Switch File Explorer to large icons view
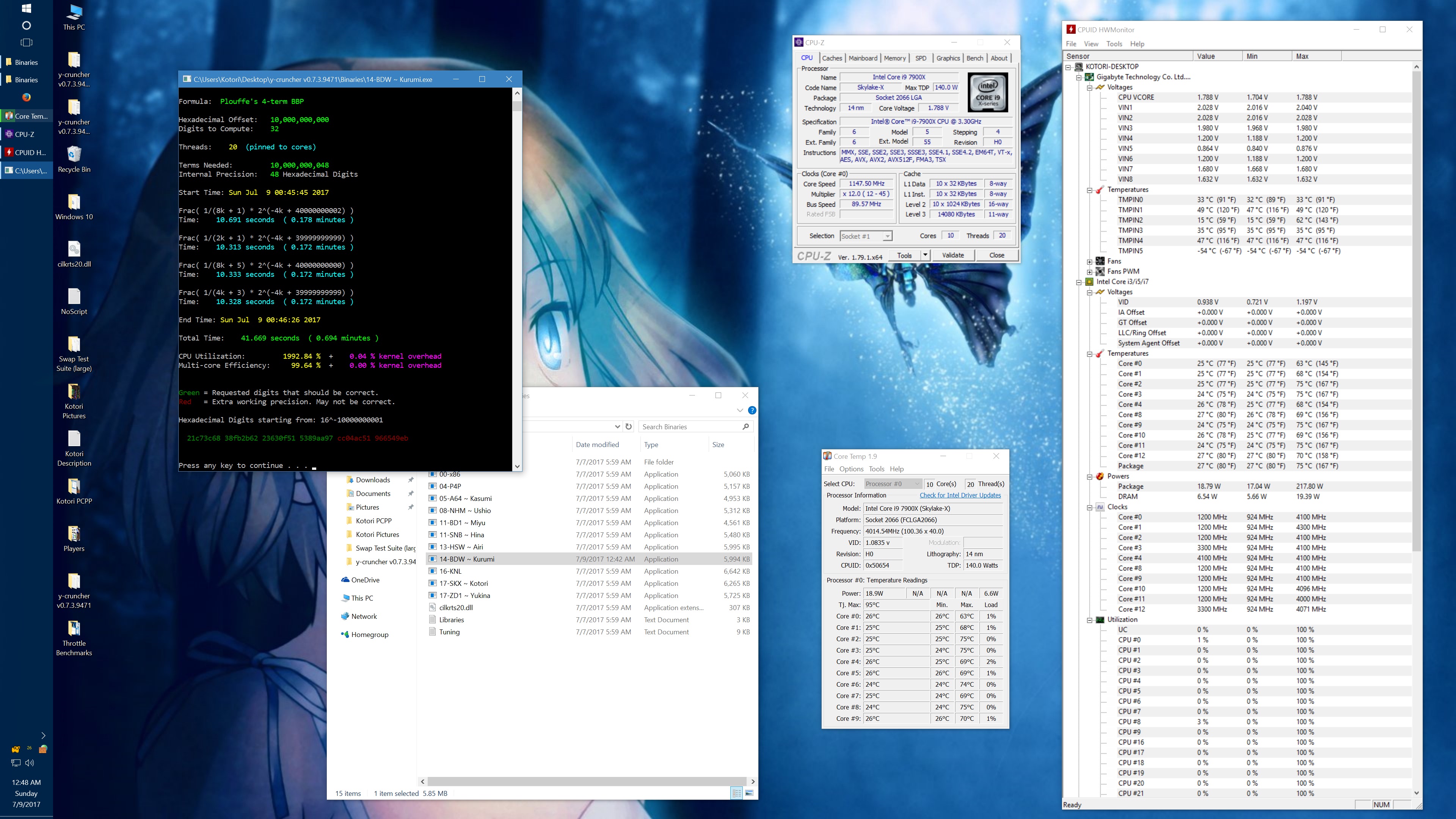The image size is (1456, 819). [x=750, y=793]
